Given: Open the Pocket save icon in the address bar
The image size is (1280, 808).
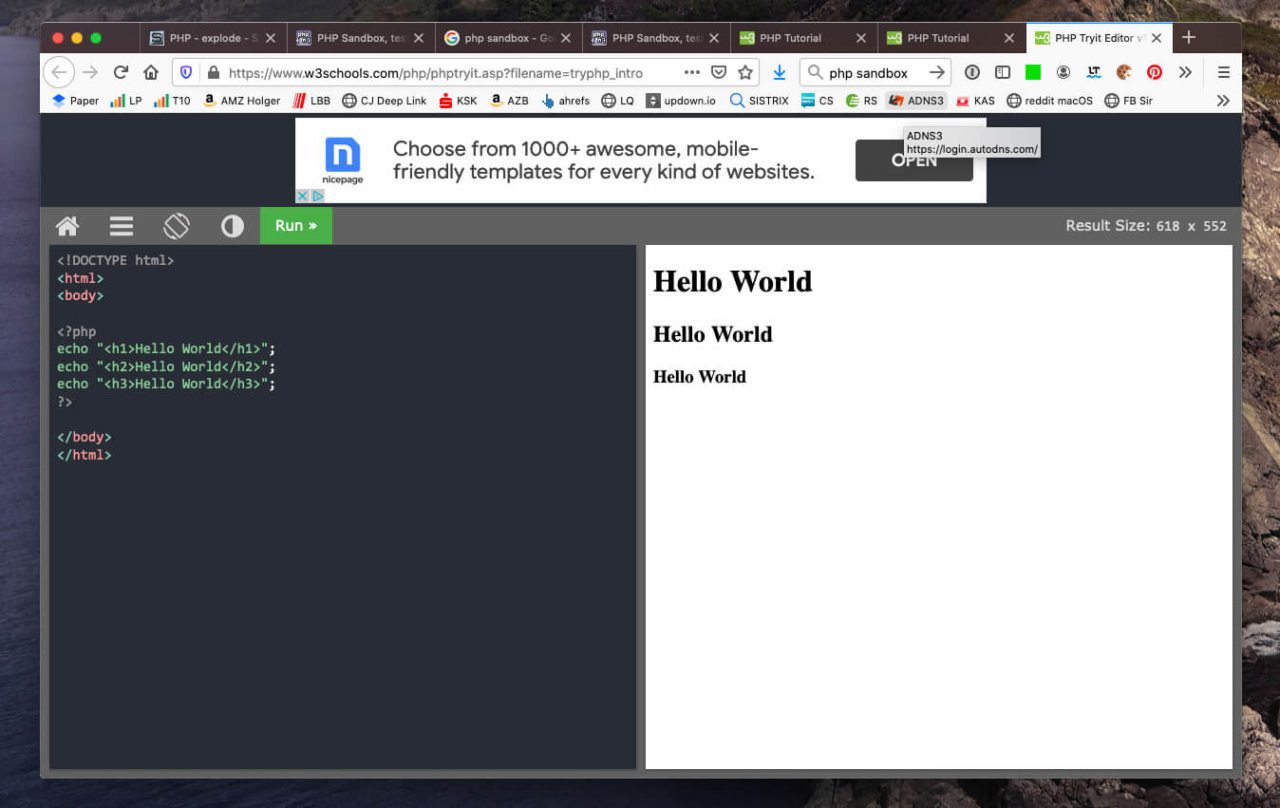Looking at the screenshot, I should [x=718, y=72].
